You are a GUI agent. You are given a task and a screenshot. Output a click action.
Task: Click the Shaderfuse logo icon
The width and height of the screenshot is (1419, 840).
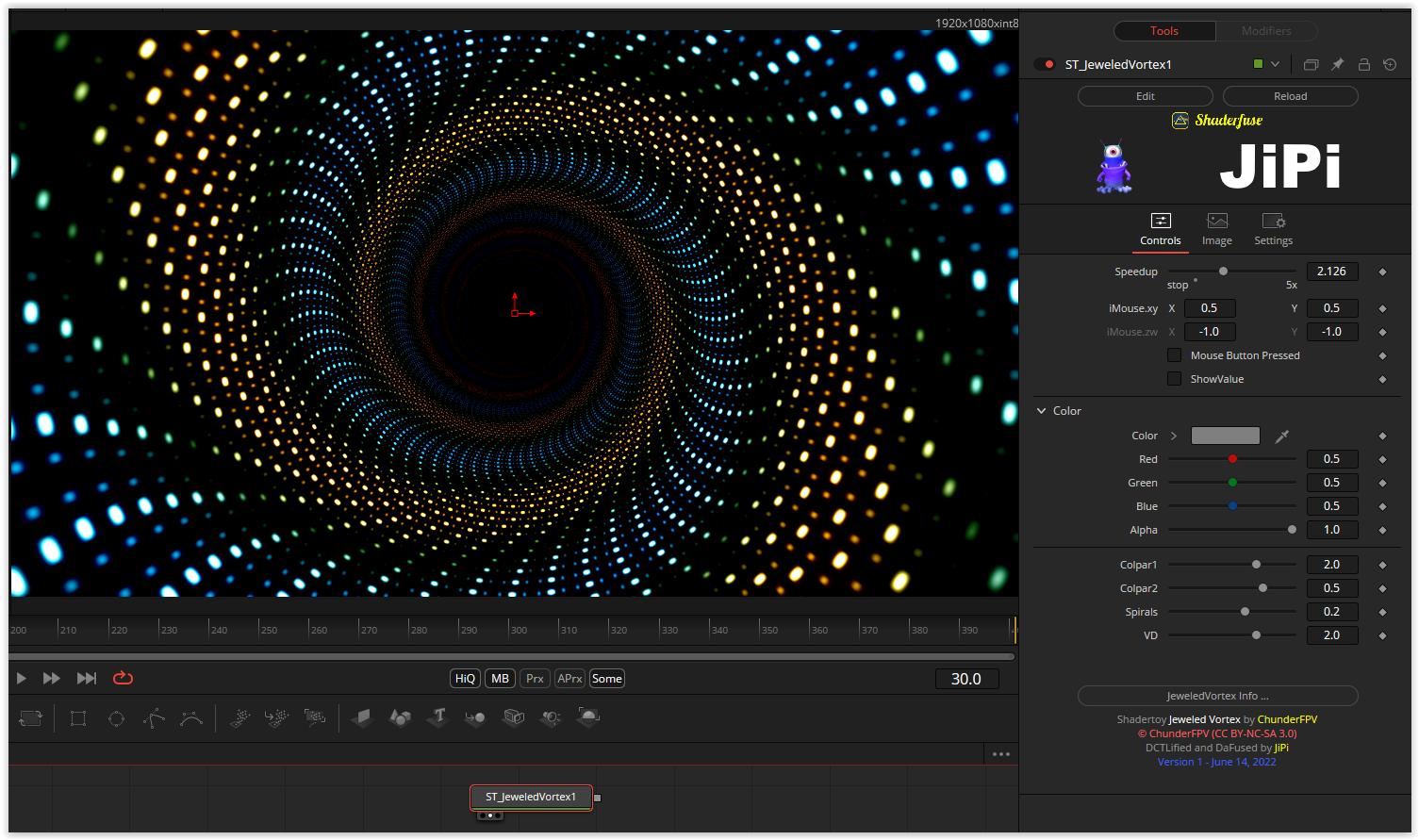pos(1180,121)
